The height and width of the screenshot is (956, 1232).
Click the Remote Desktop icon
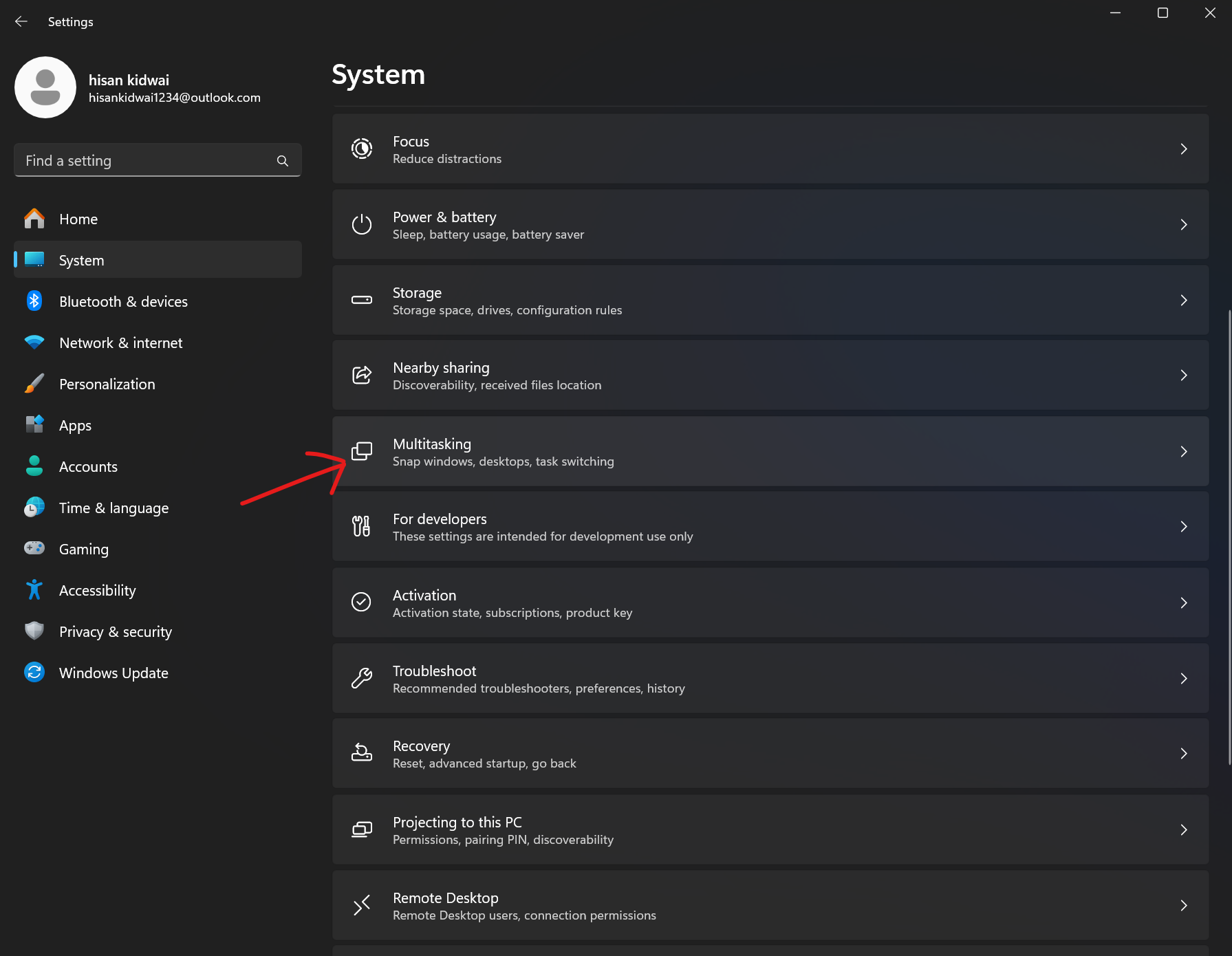tap(362, 905)
